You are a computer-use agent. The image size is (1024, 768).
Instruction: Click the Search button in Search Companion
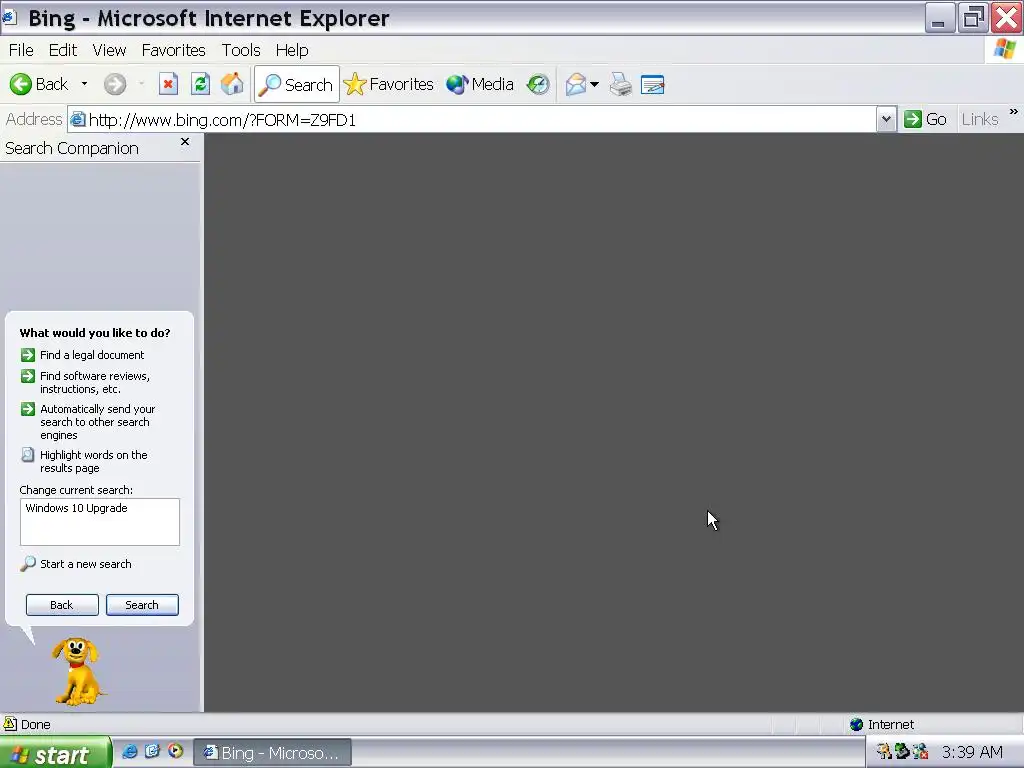[x=142, y=605]
